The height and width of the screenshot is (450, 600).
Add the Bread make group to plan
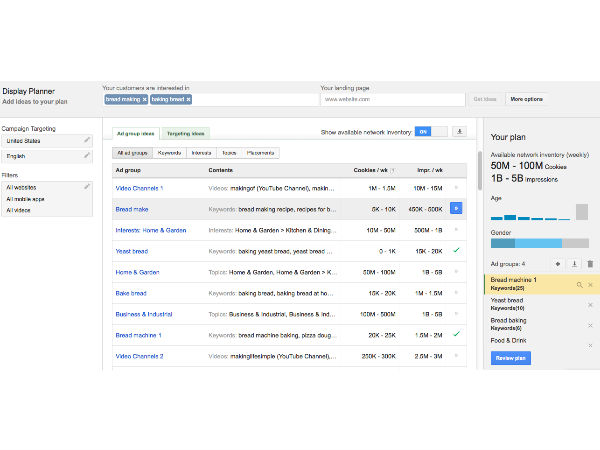pos(456,208)
